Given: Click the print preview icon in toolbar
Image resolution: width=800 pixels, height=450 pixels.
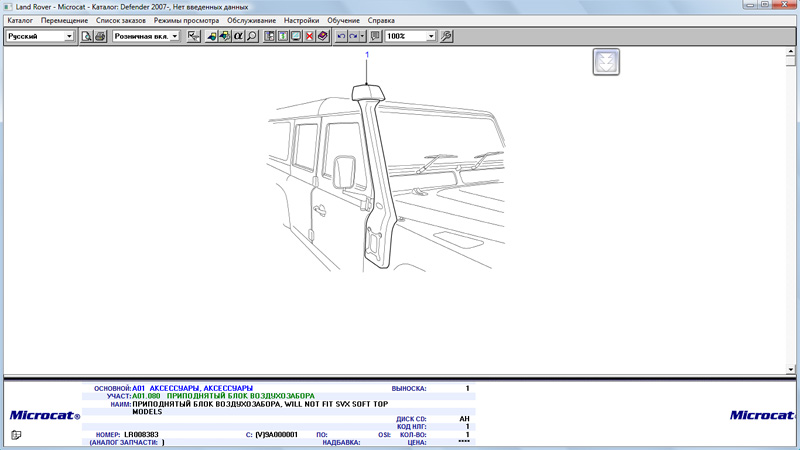Looking at the screenshot, I should click(87, 36).
